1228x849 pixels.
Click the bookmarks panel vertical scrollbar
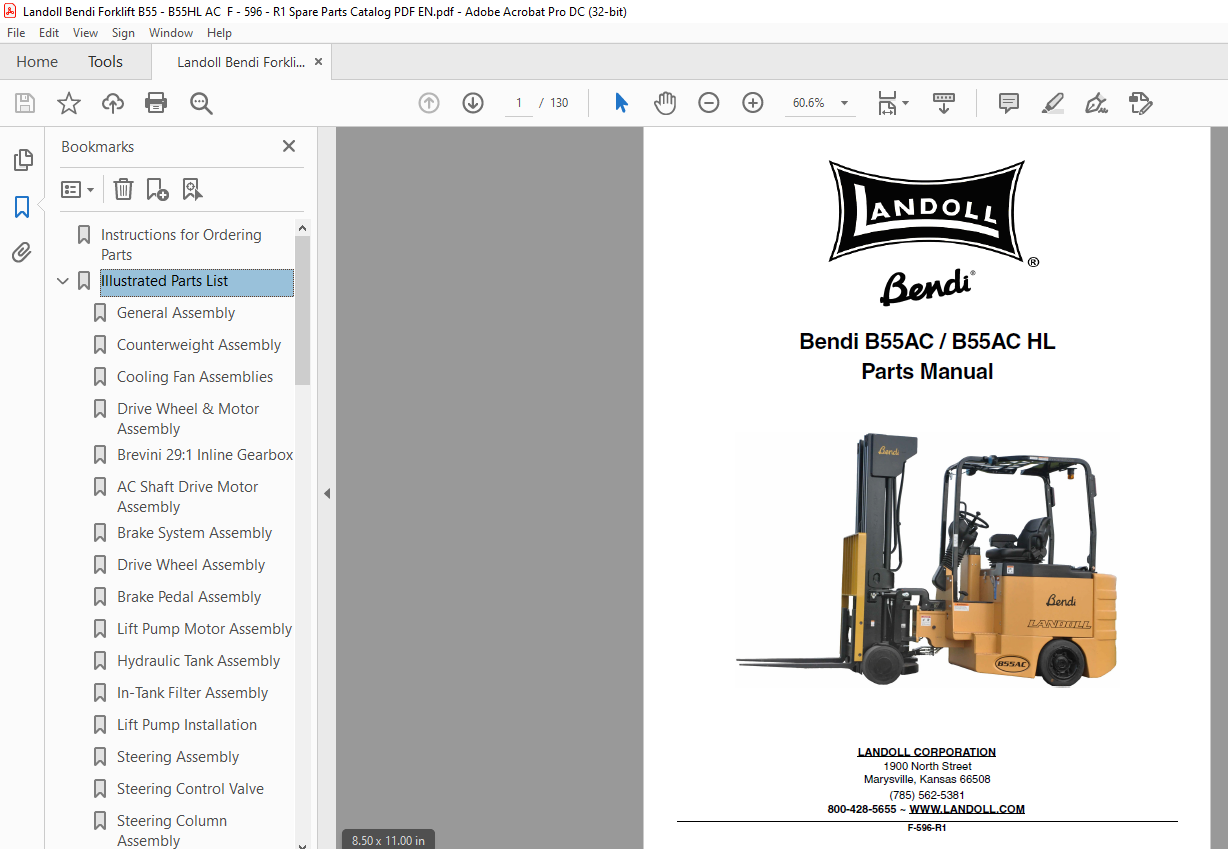[x=302, y=311]
